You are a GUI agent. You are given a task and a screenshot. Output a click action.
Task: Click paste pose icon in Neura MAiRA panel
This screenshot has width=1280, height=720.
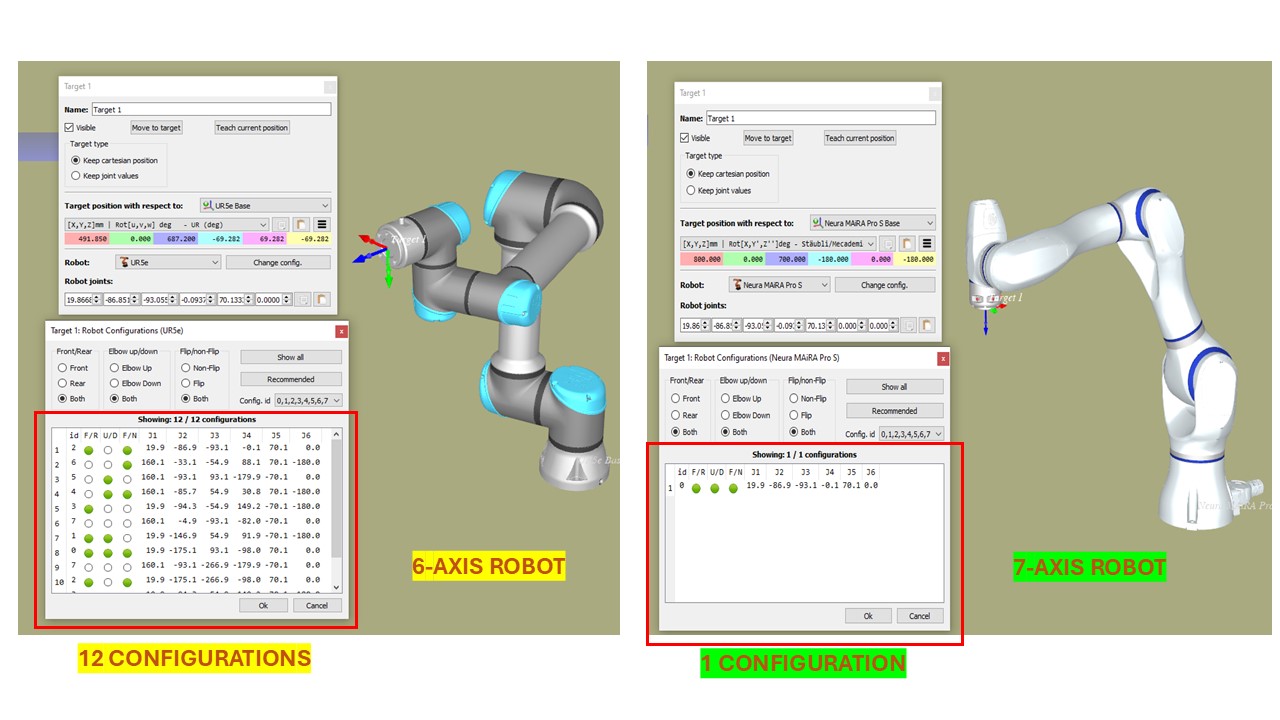906,243
